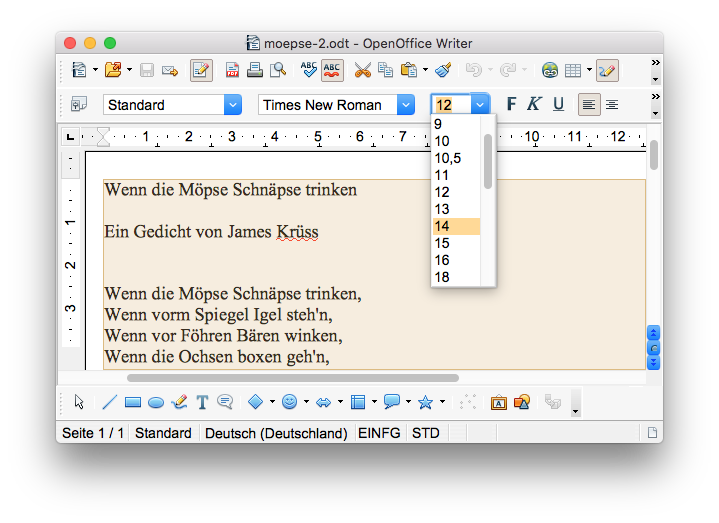
Task: Send document as e-mail icon
Action: [x=170, y=71]
